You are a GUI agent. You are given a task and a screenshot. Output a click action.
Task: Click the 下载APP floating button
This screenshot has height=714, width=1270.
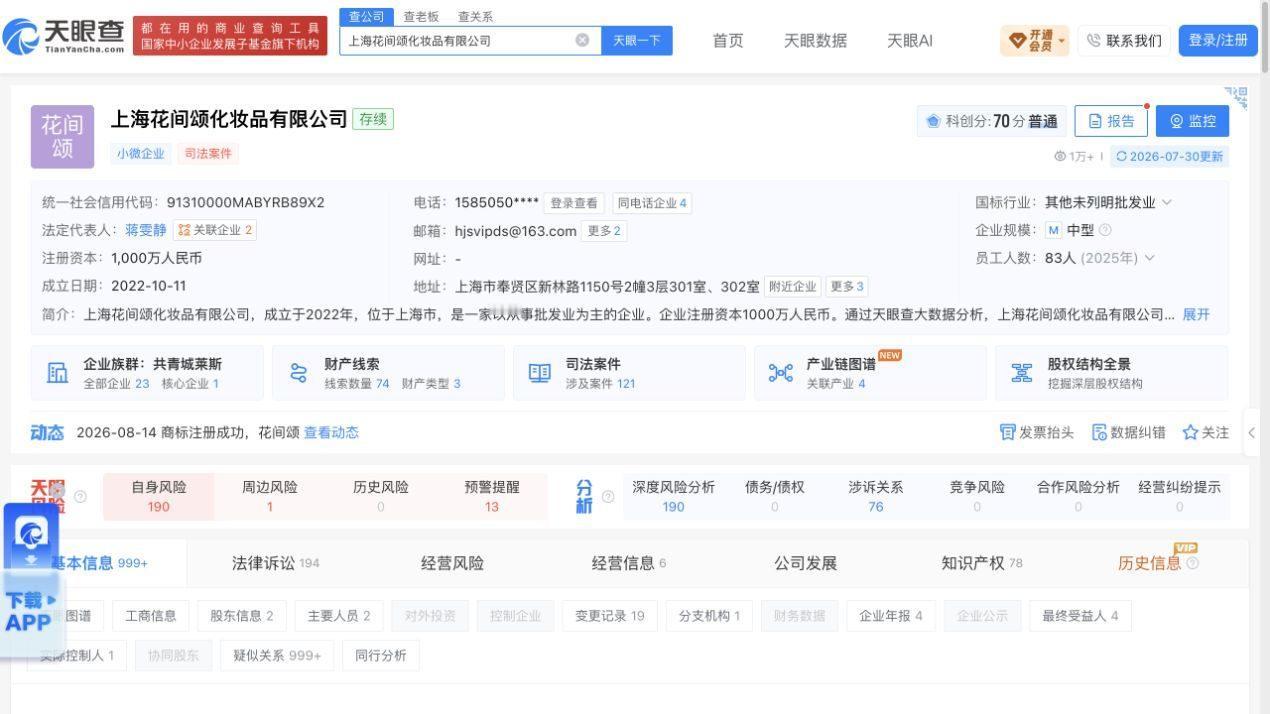click(x=30, y=611)
